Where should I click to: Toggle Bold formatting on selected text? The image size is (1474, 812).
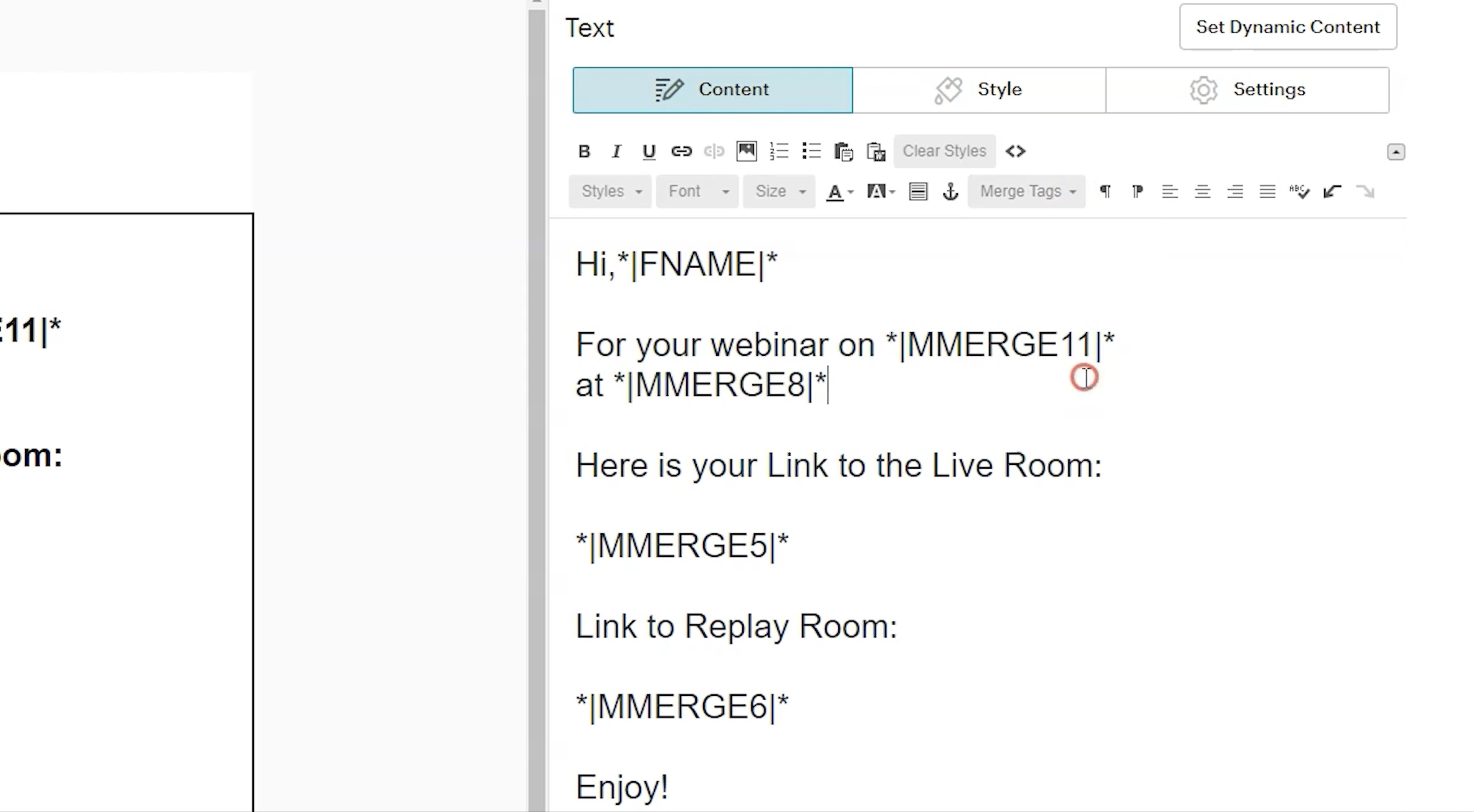[583, 151]
